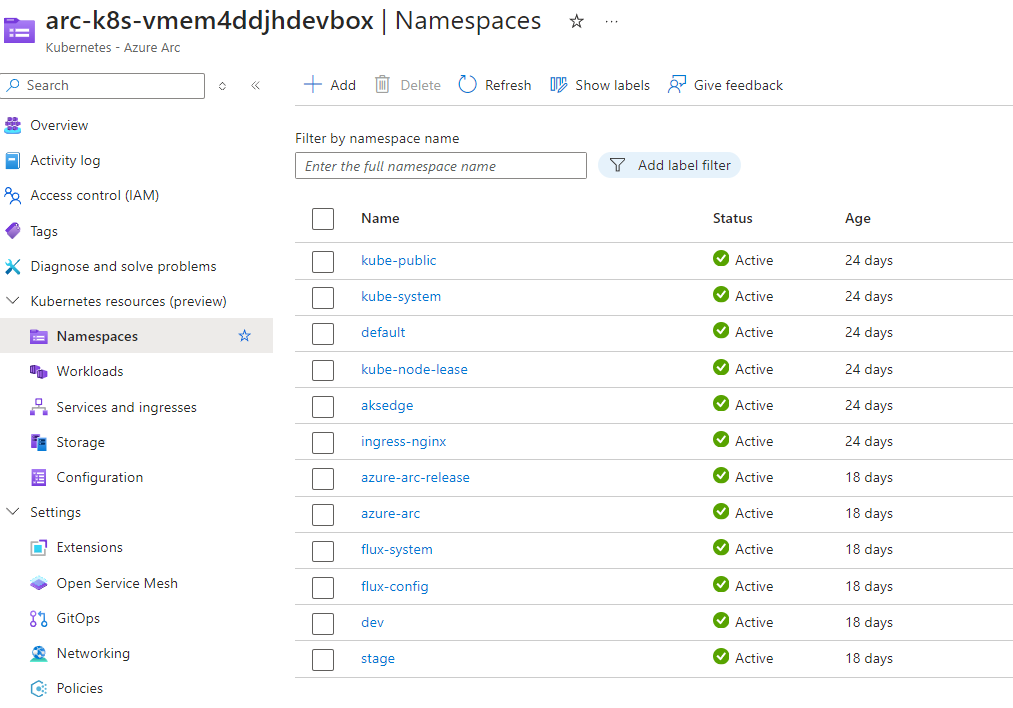The image size is (1013, 708).
Task: Click the Open Service Mesh icon
Action: coord(39,583)
